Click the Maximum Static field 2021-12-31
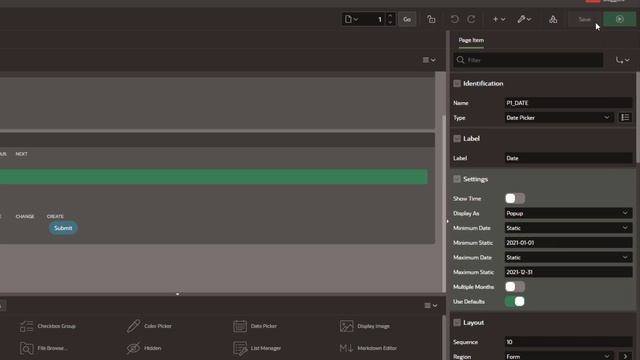640x360 pixels. pos(568,272)
